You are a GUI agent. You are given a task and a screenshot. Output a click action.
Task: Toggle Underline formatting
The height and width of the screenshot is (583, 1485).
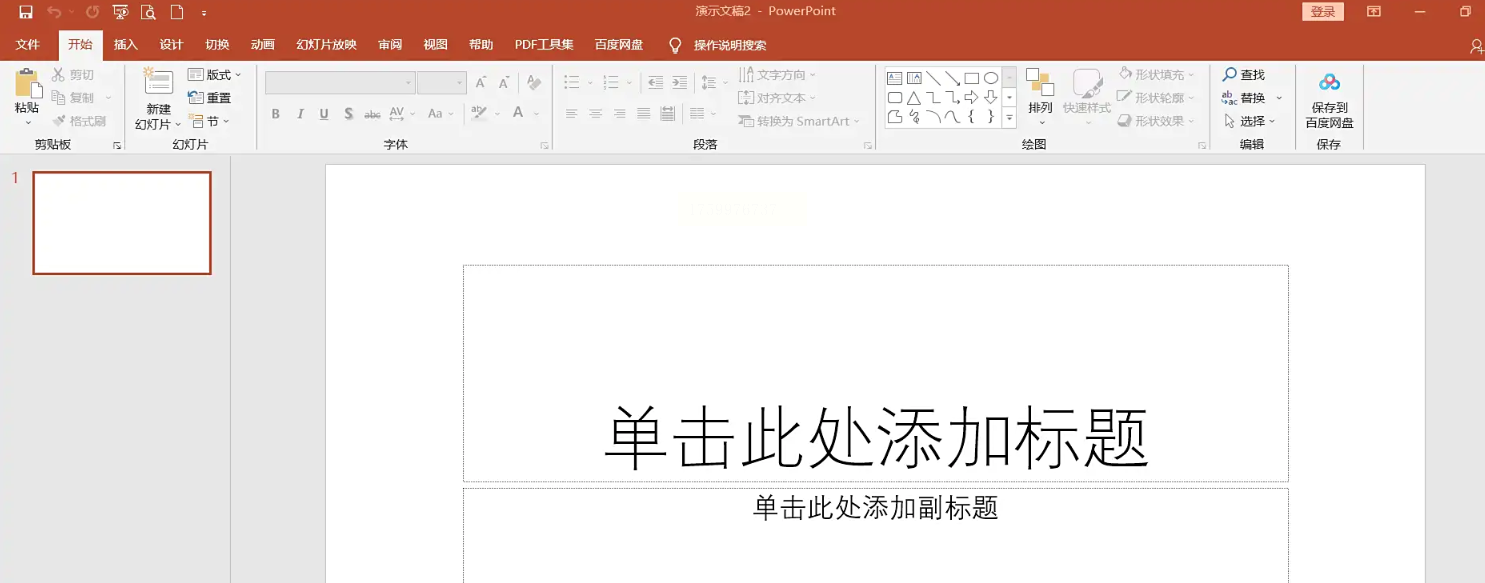(x=324, y=114)
